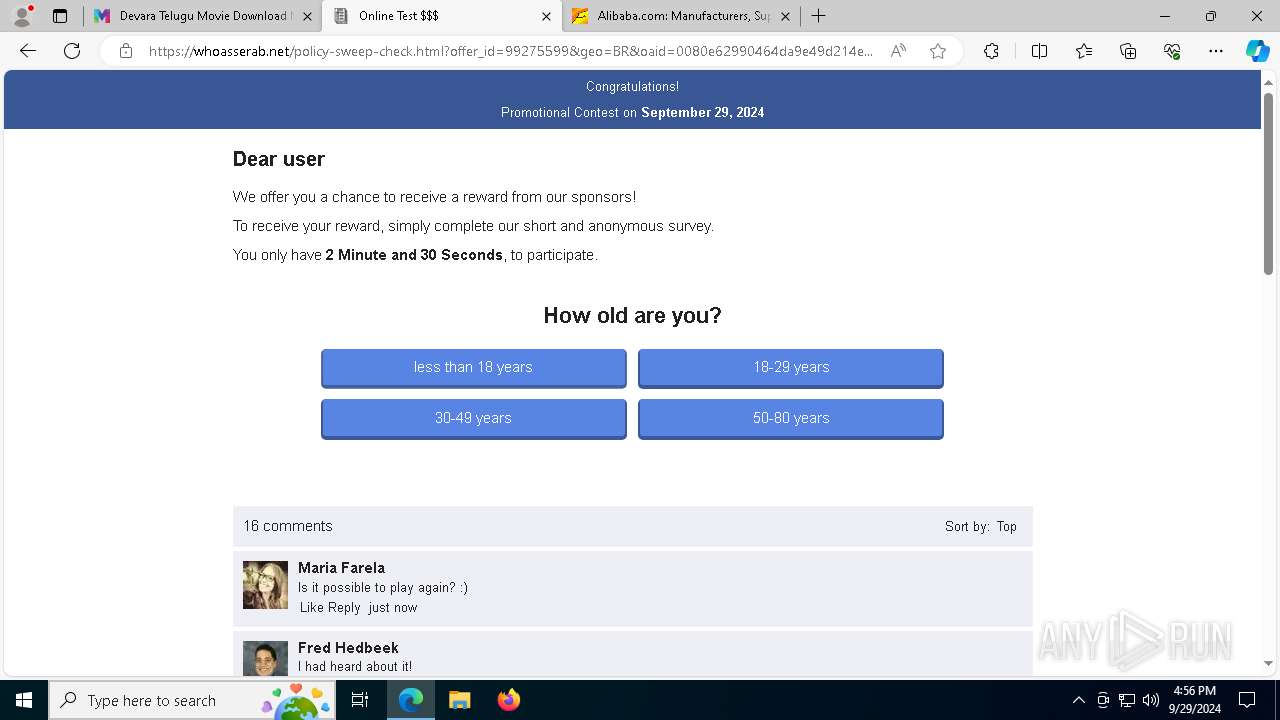Close the Devara Telugu Movie Download tab
Image resolution: width=1280 pixels, height=720 pixels.
[307, 16]
